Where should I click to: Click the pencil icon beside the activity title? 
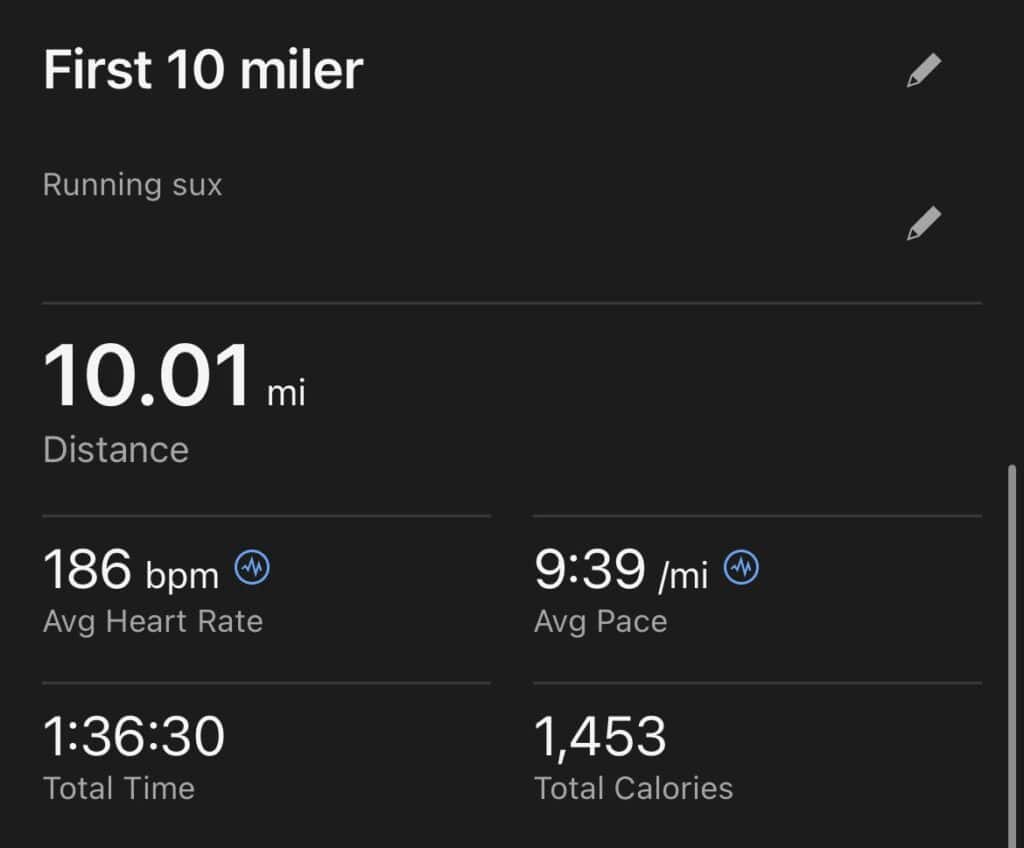[923, 71]
